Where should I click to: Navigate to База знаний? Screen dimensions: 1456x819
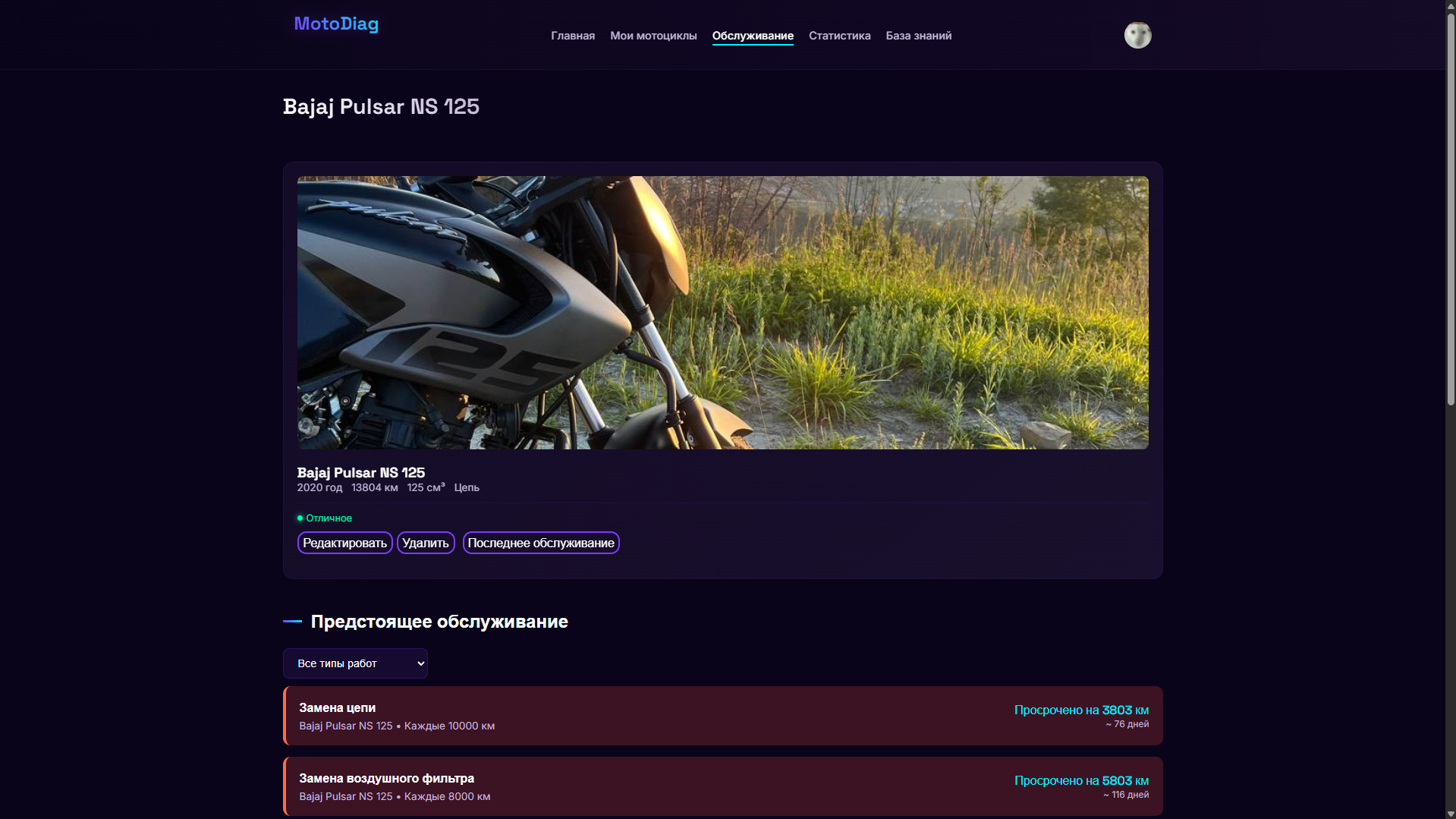click(x=918, y=36)
